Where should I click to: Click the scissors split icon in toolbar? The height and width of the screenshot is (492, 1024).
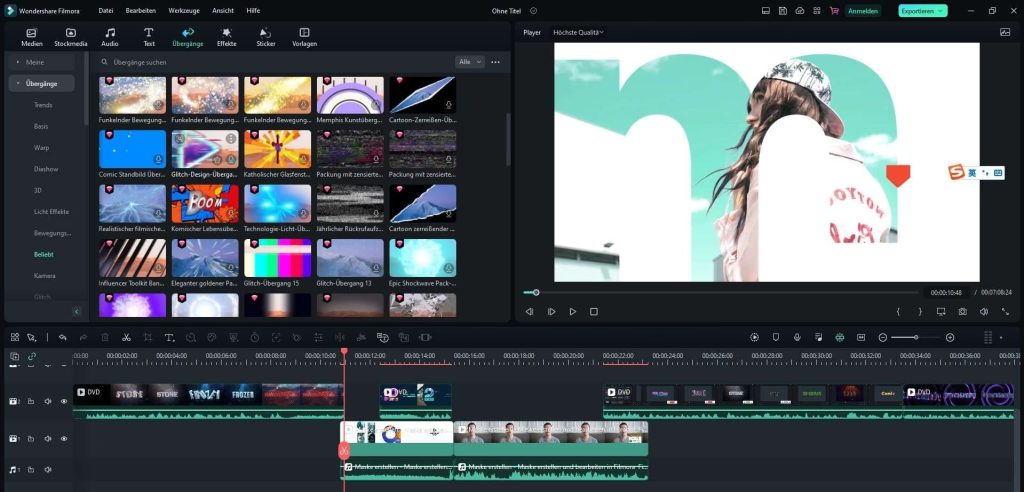(127, 337)
